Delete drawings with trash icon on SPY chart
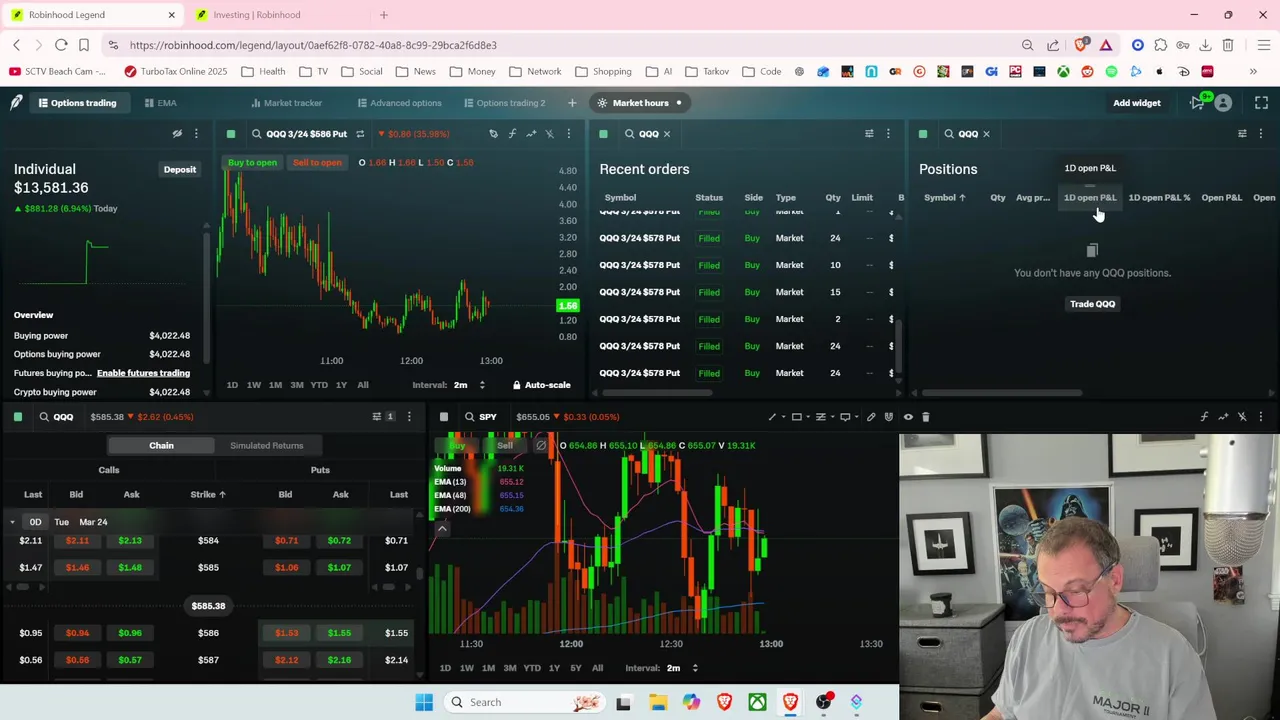The height and width of the screenshot is (720, 1280). click(926, 417)
